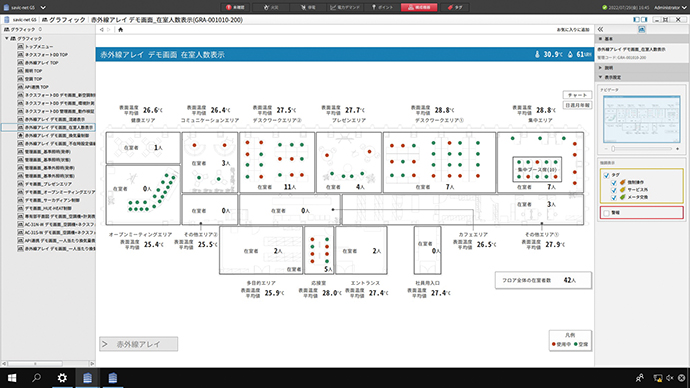
Task: Click the チャート button
Action: [577, 95]
